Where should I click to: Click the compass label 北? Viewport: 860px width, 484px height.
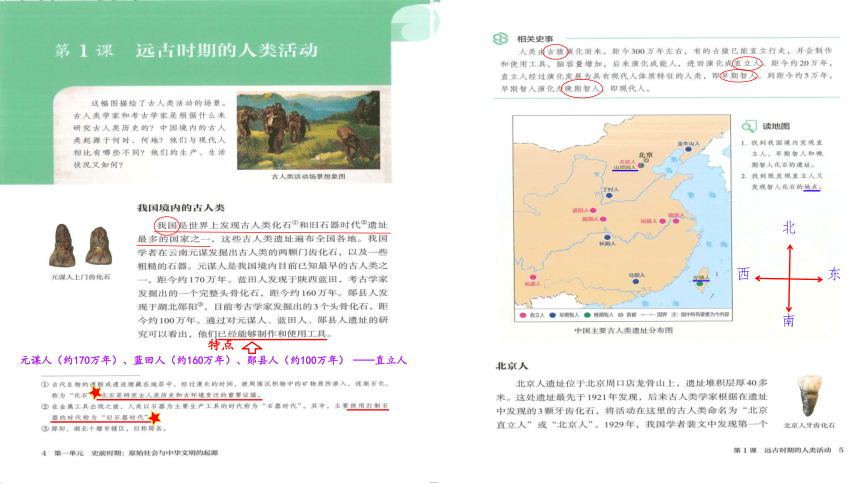(x=789, y=228)
